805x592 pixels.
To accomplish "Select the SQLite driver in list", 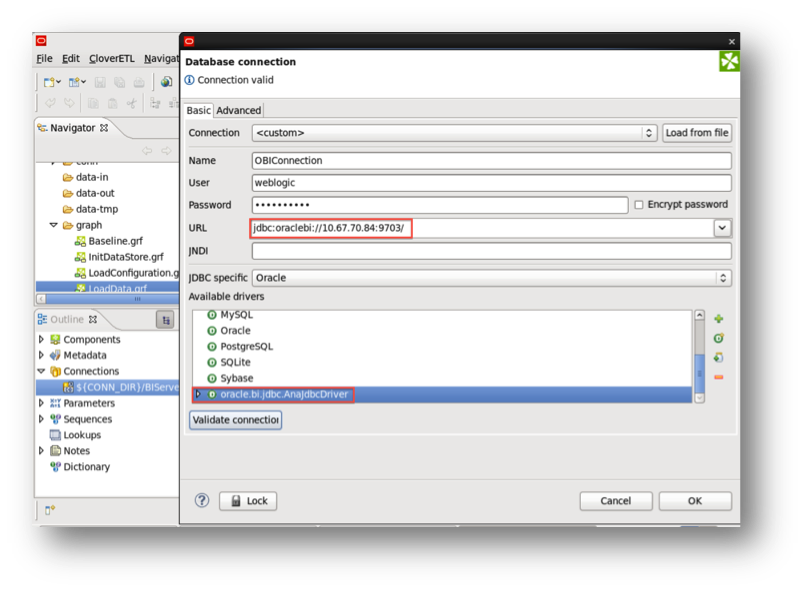I will (x=235, y=362).
